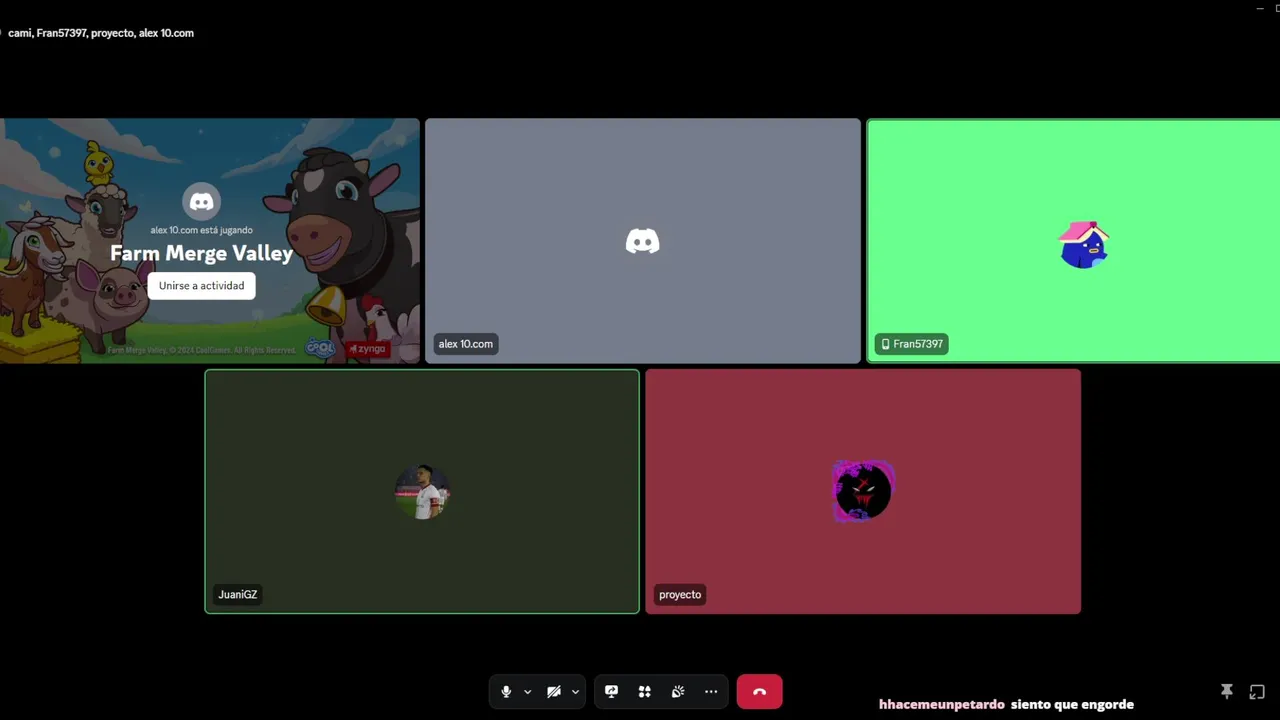Click the Fran57397 name label
The height and width of the screenshot is (720, 1280).
[x=911, y=344]
